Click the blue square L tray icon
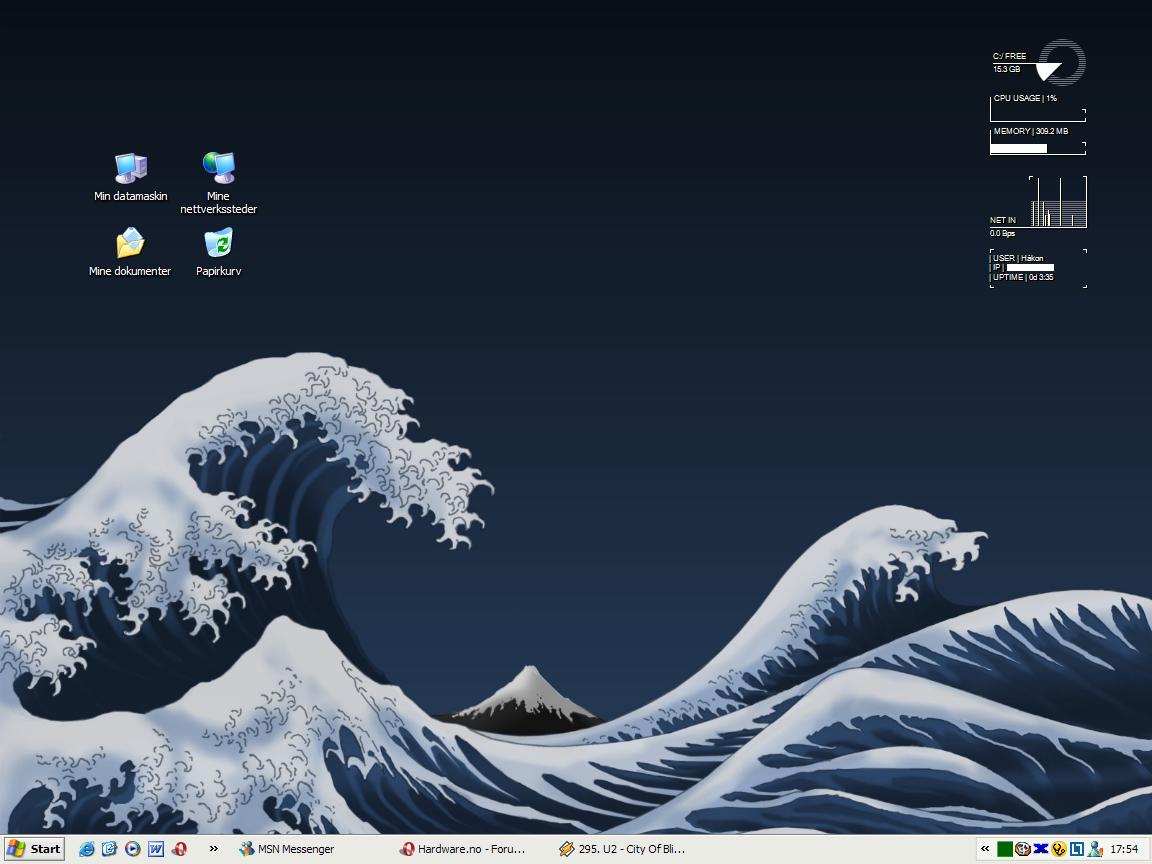This screenshot has height=864, width=1152. tap(1077, 849)
